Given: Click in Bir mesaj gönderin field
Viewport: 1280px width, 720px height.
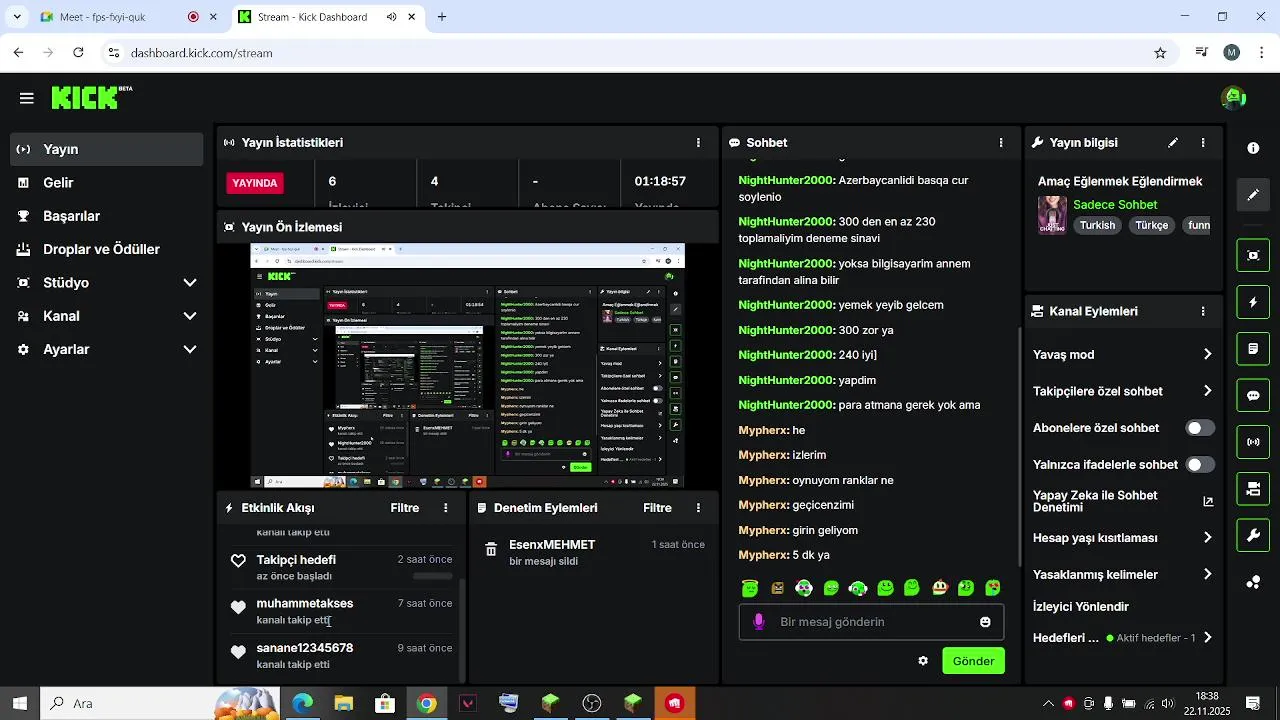Looking at the screenshot, I should point(871,622).
